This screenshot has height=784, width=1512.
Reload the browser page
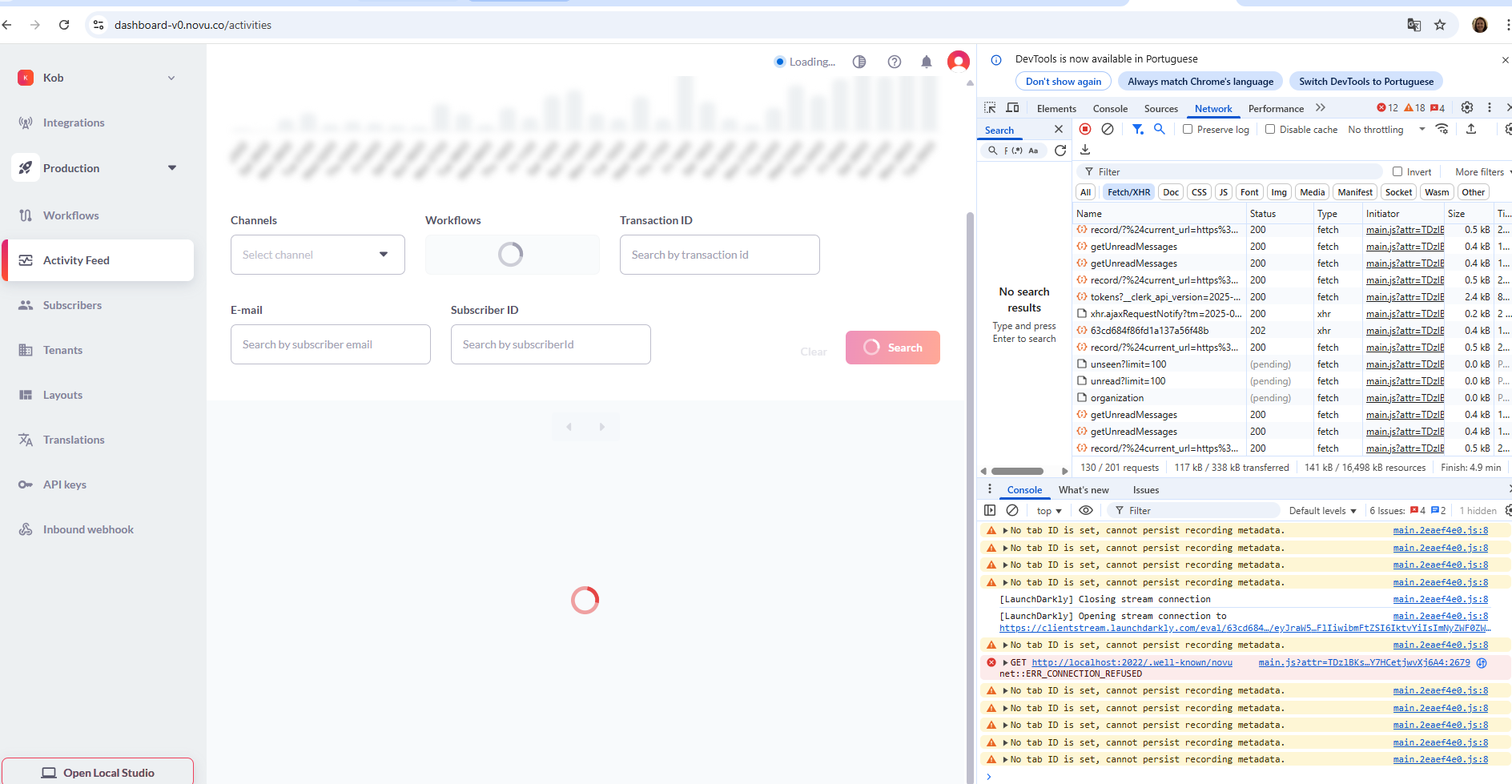(x=64, y=25)
